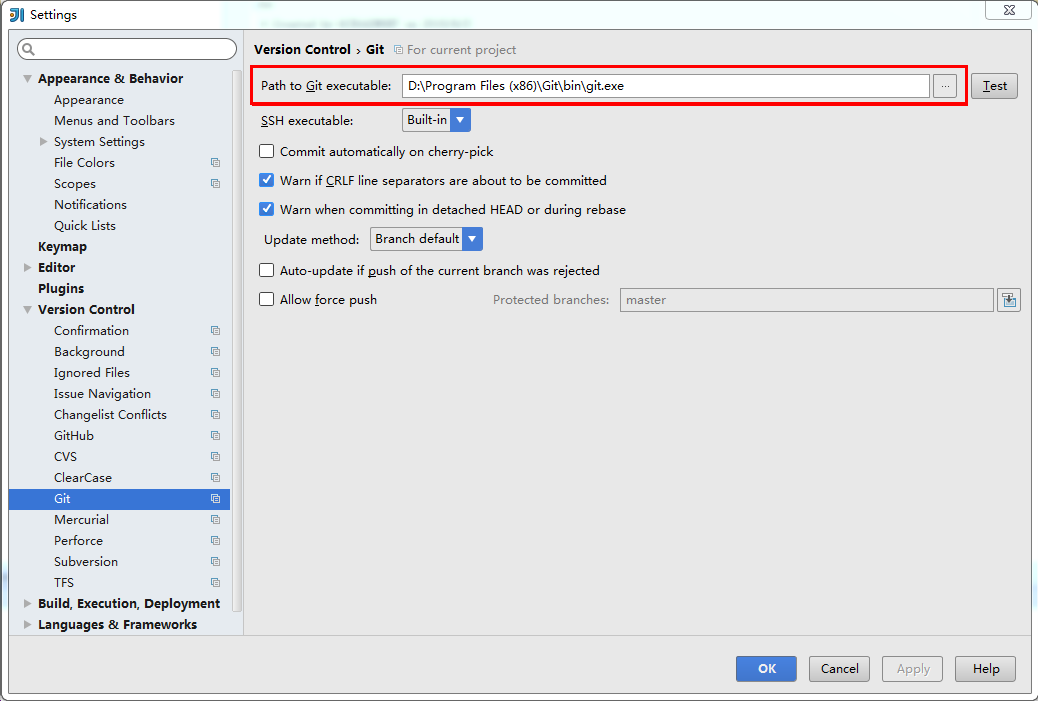Check Allow force push
The image size is (1038, 701).
click(x=267, y=299)
